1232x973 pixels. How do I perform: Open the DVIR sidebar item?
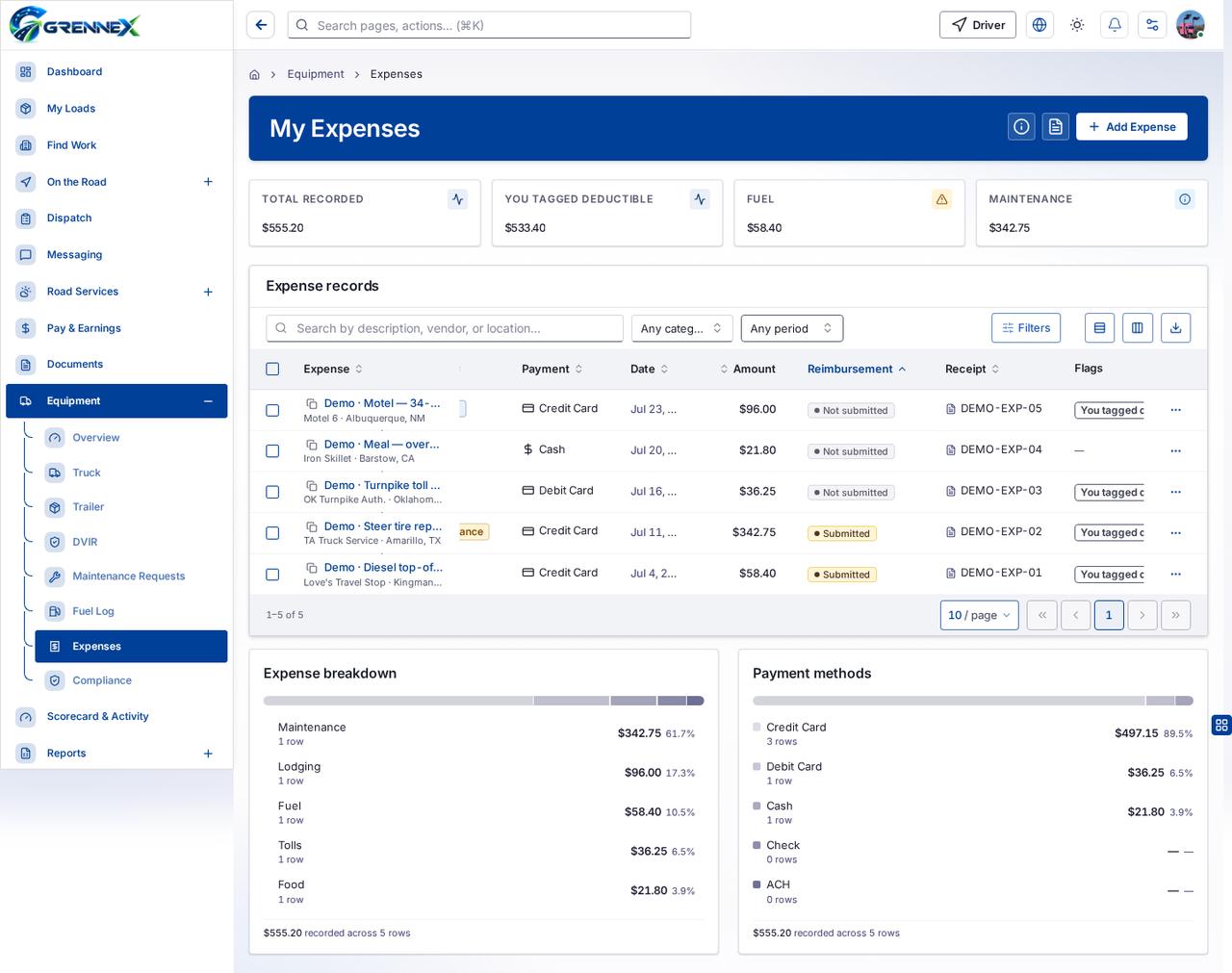tap(131, 542)
